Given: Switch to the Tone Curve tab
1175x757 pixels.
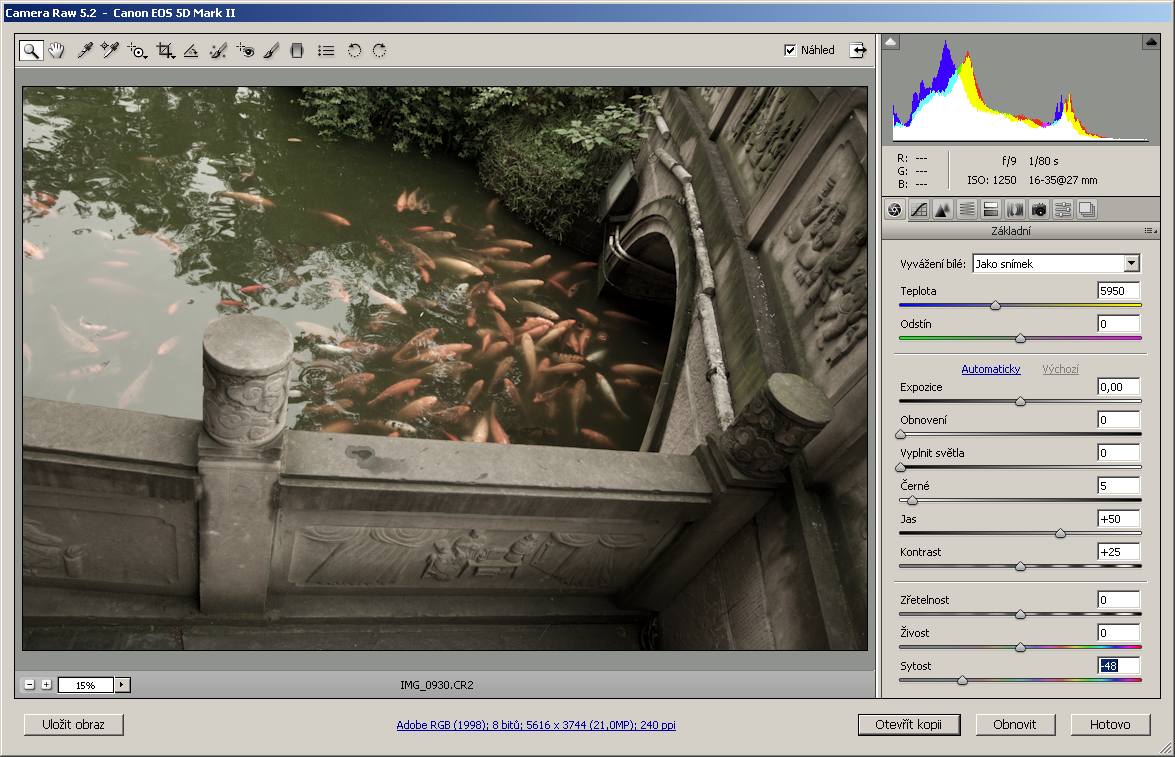Looking at the screenshot, I should (x=919, y=209).
